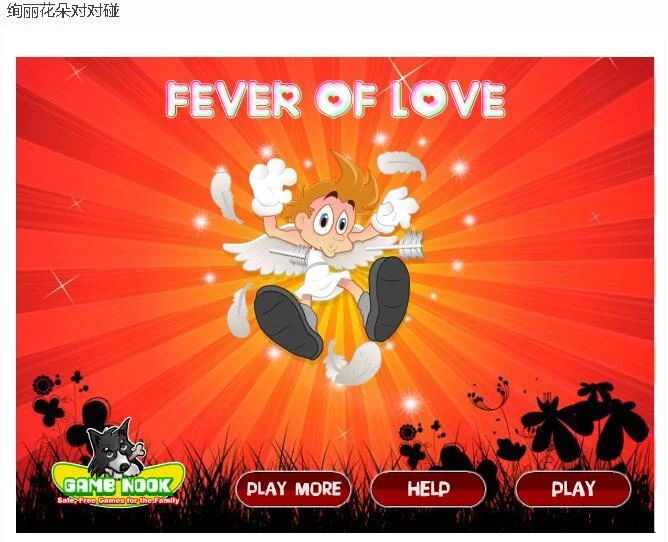The image size is (668, 542).
Task: Click the Game Nook logo
Action: pos(118,484)
